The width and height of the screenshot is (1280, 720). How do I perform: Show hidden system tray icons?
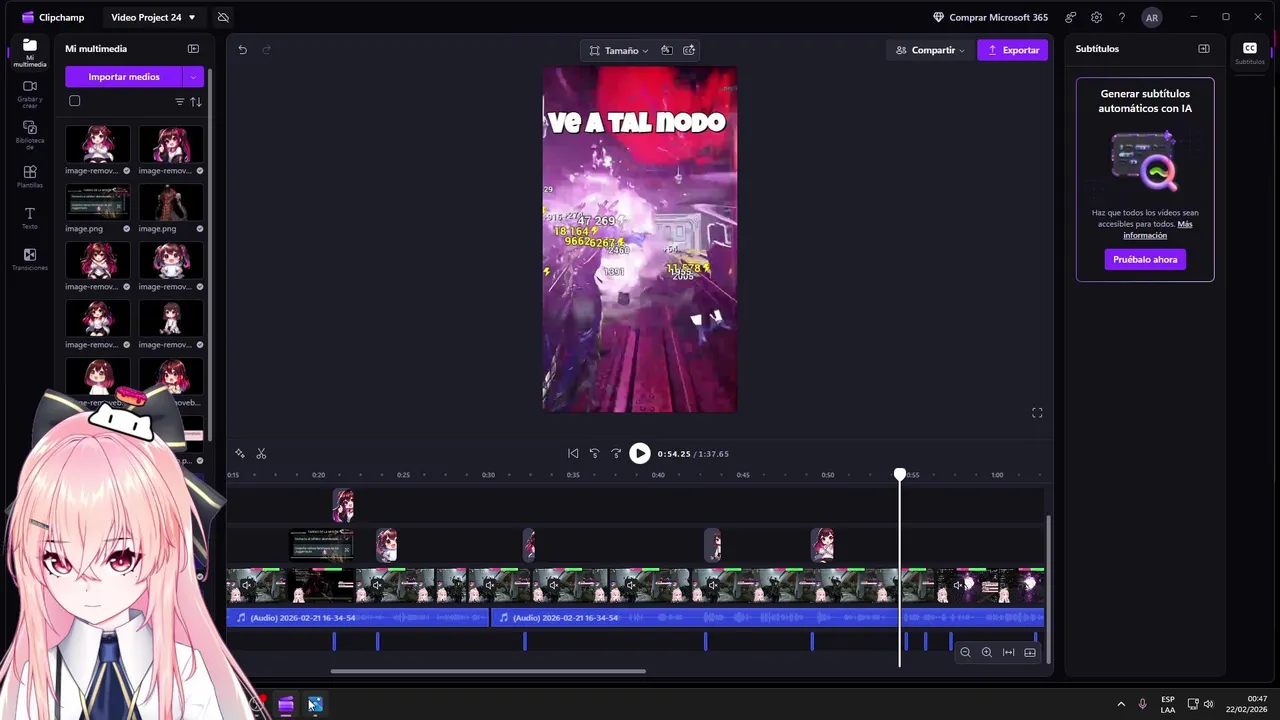coord(1120,704)
